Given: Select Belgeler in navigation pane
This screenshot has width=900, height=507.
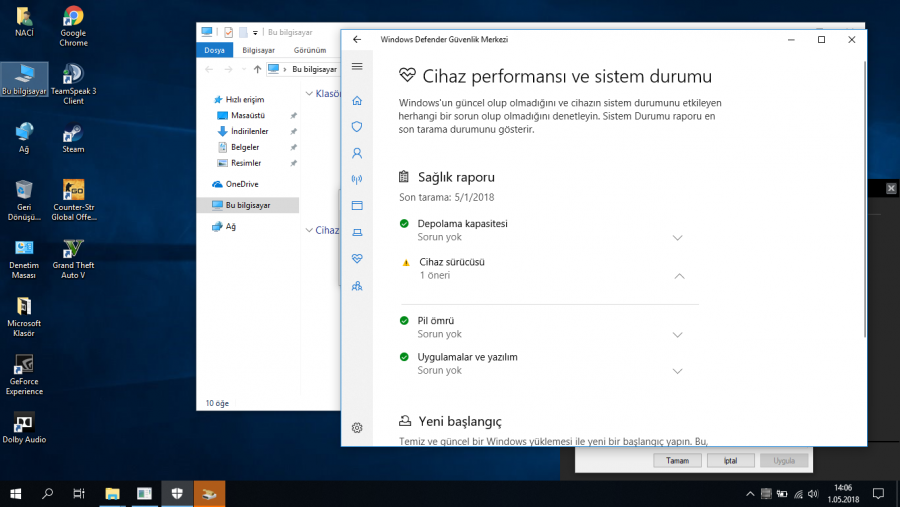Looking at the screenshot, I should 245,148.
